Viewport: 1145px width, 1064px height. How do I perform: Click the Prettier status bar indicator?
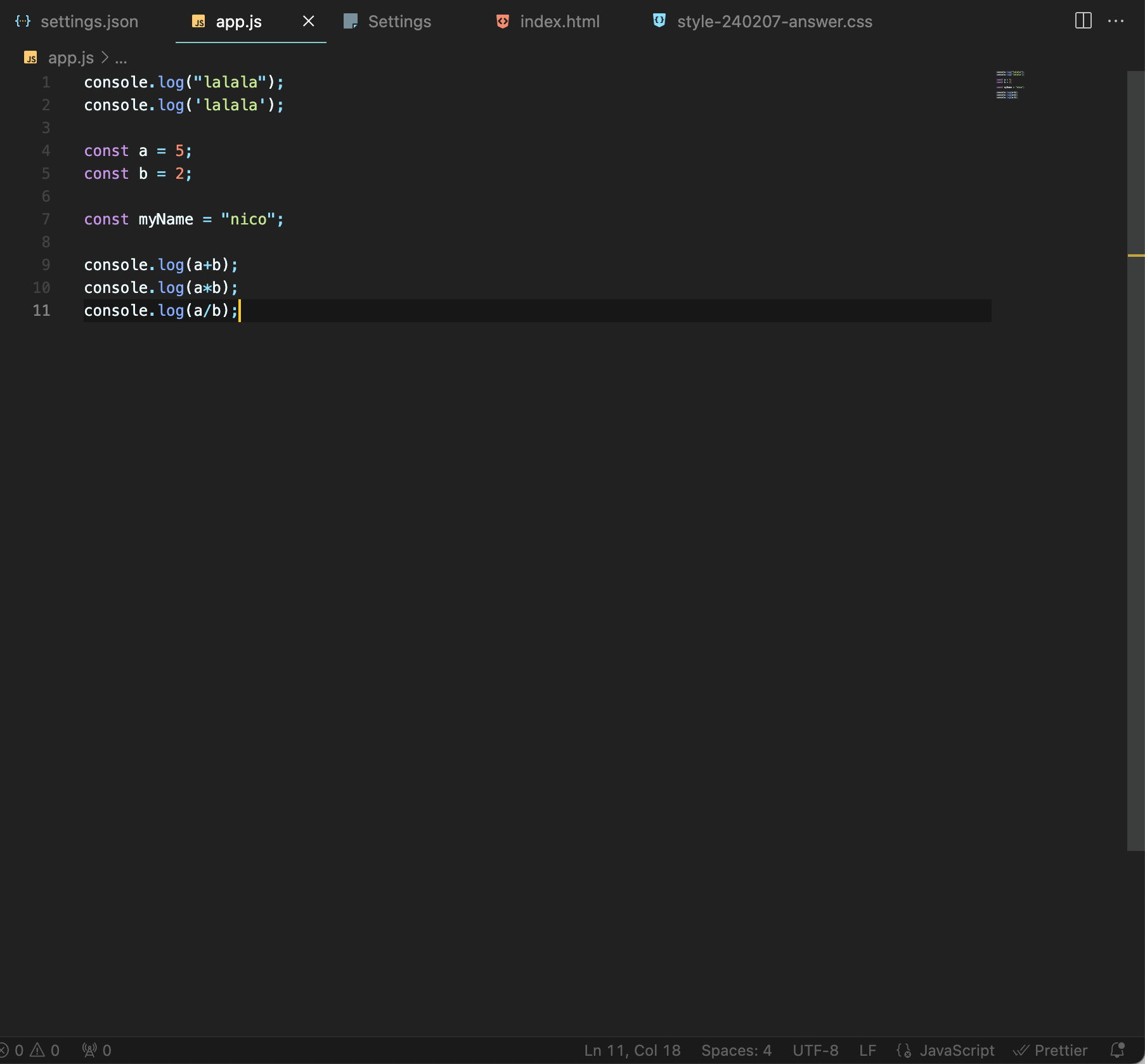point(1051,1050)
